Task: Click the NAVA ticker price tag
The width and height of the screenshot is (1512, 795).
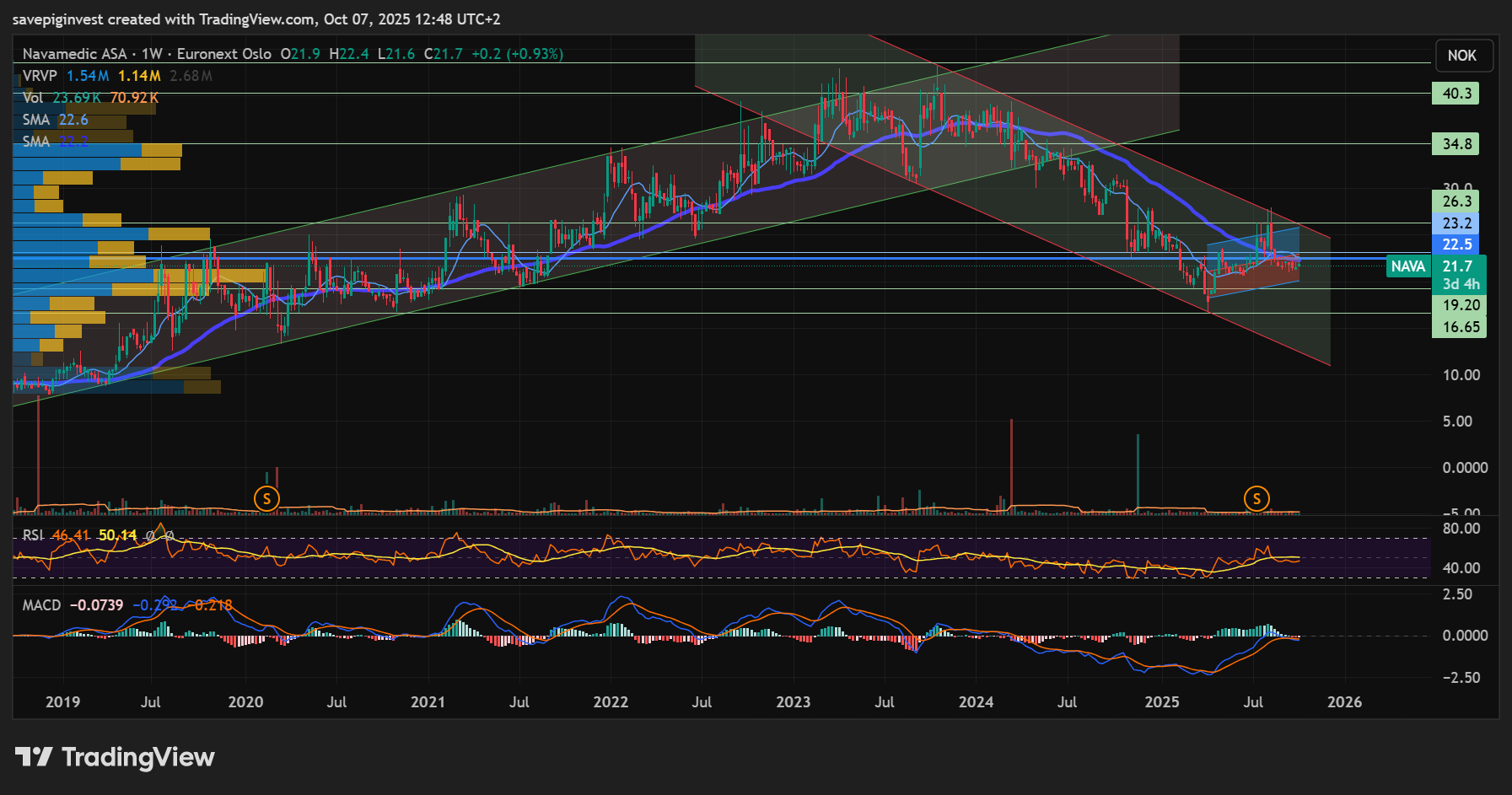Action: (x=1407, y=266)
